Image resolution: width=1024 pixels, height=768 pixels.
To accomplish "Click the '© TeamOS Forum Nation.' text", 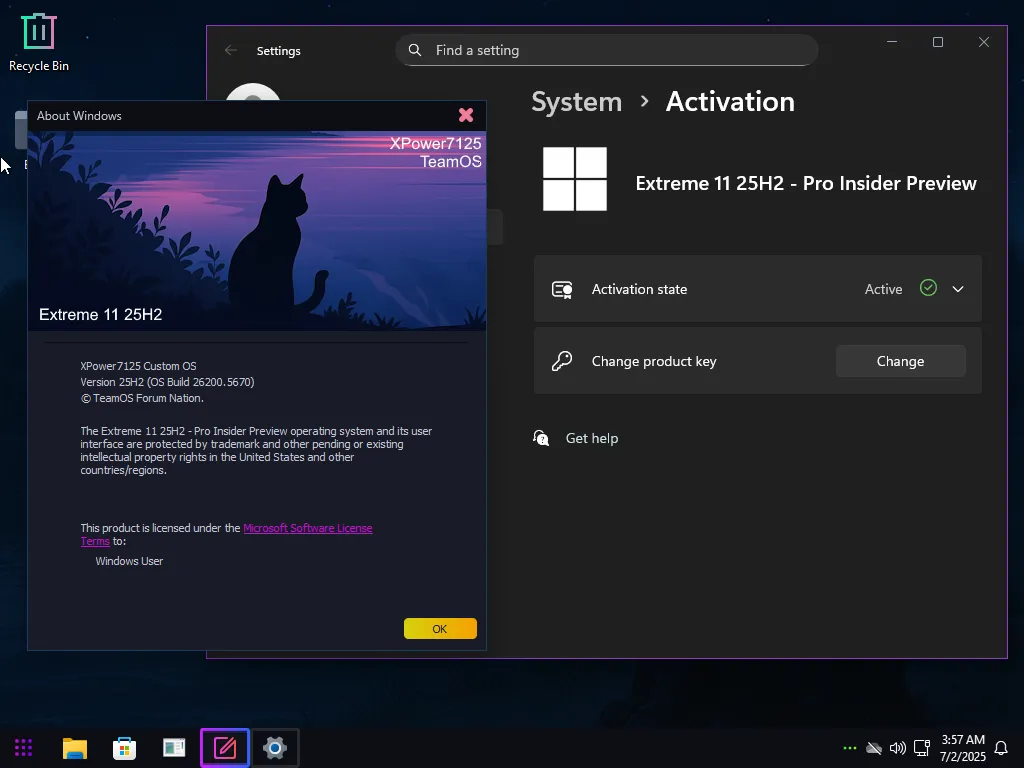I will 142,398.
